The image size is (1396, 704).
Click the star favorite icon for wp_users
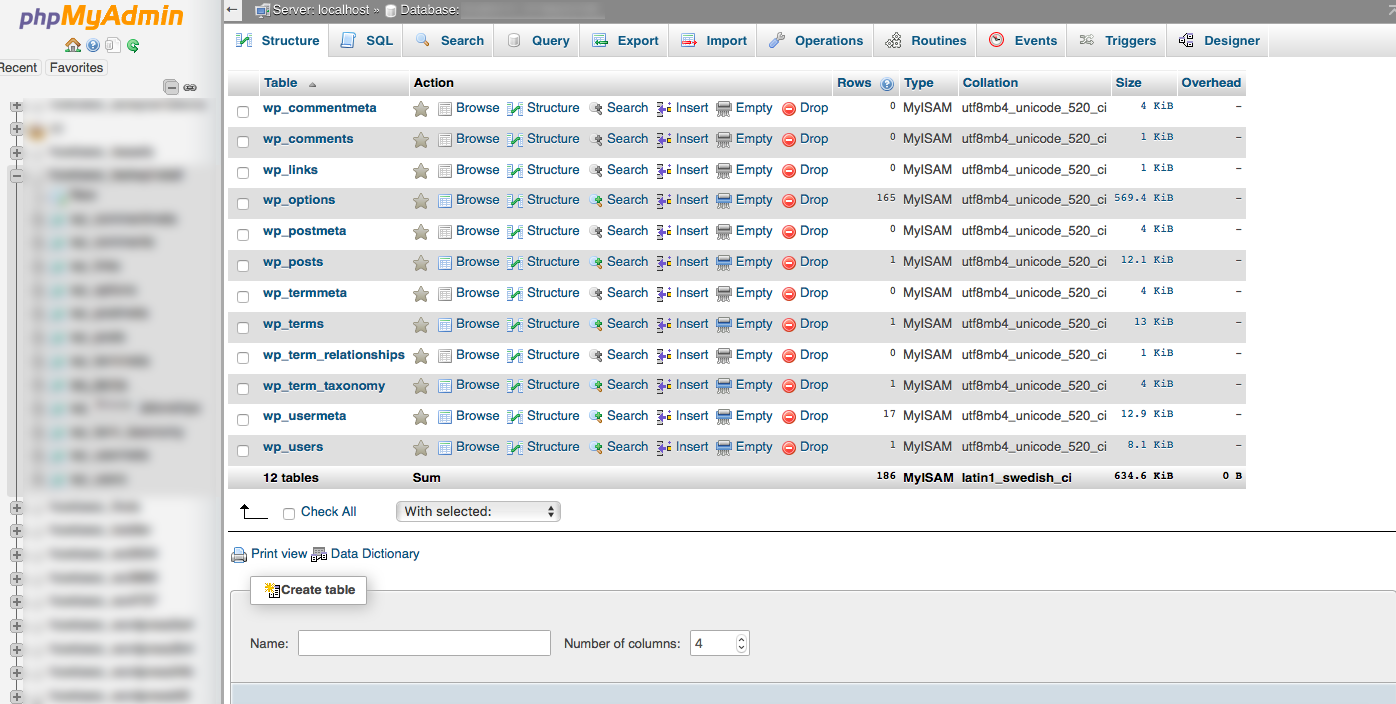point(421,448)
